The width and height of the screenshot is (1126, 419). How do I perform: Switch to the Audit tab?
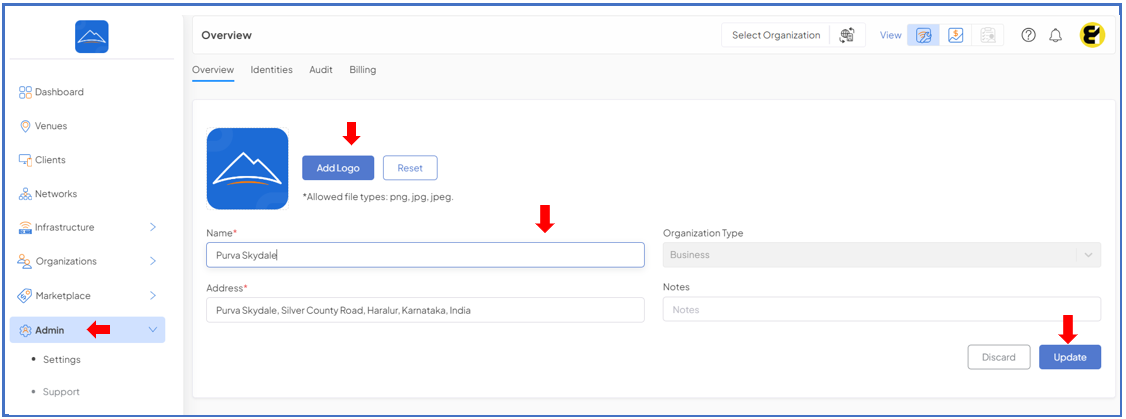(x=321, y=70)
